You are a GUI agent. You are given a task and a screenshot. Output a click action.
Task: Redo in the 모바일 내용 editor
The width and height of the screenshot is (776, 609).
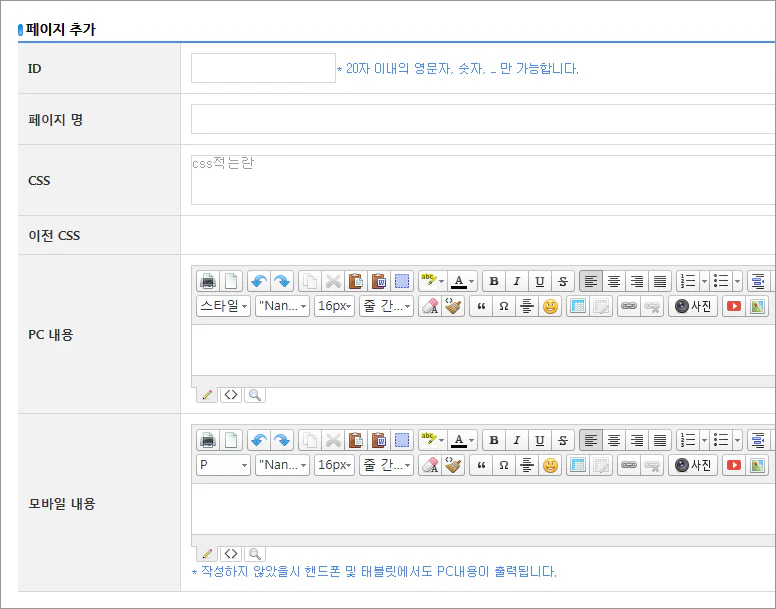[282, 440]
